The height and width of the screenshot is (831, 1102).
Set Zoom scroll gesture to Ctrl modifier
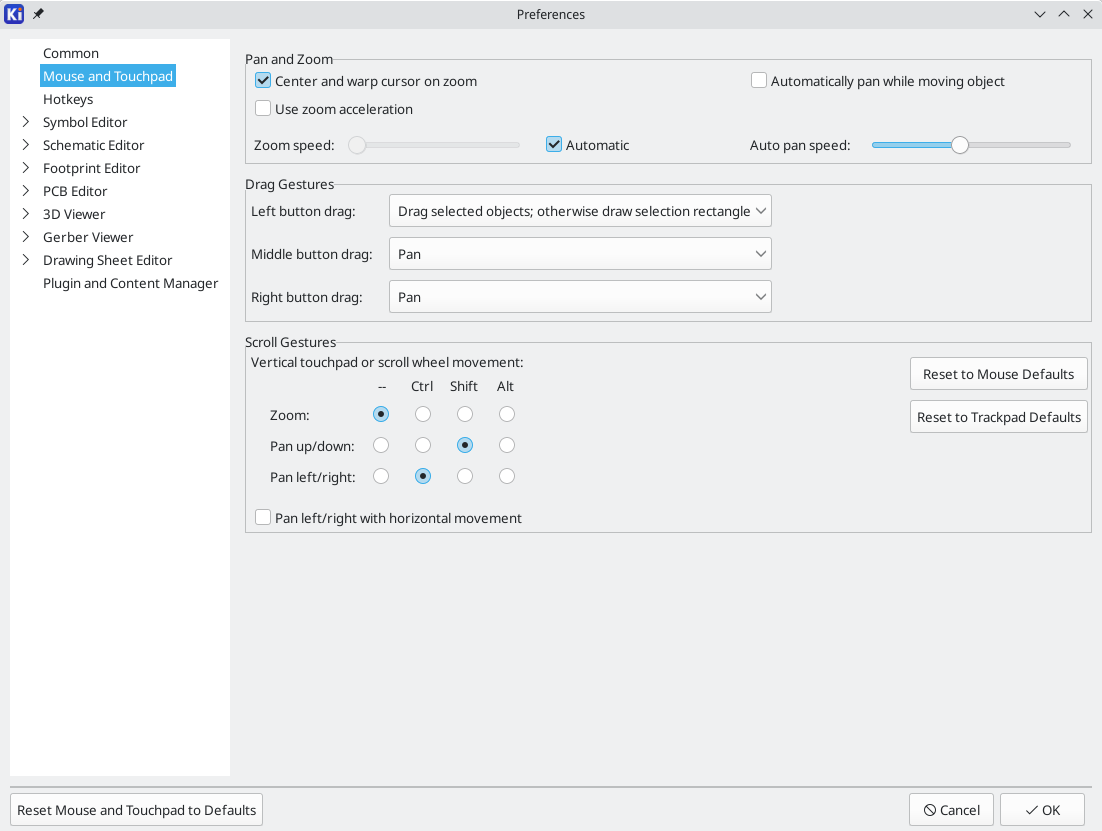pos(422,414)
